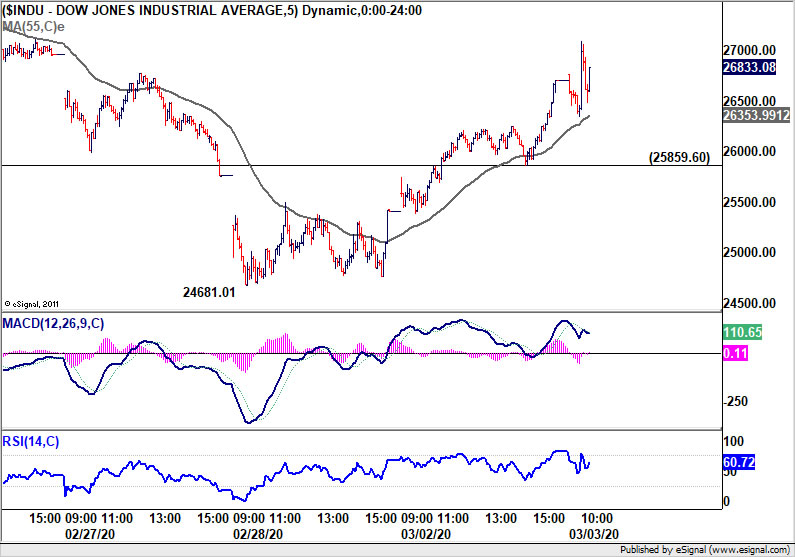Click the MACD histogram value 0.11
The width and height of the screenshot is (795, 557).
point(735,353)
